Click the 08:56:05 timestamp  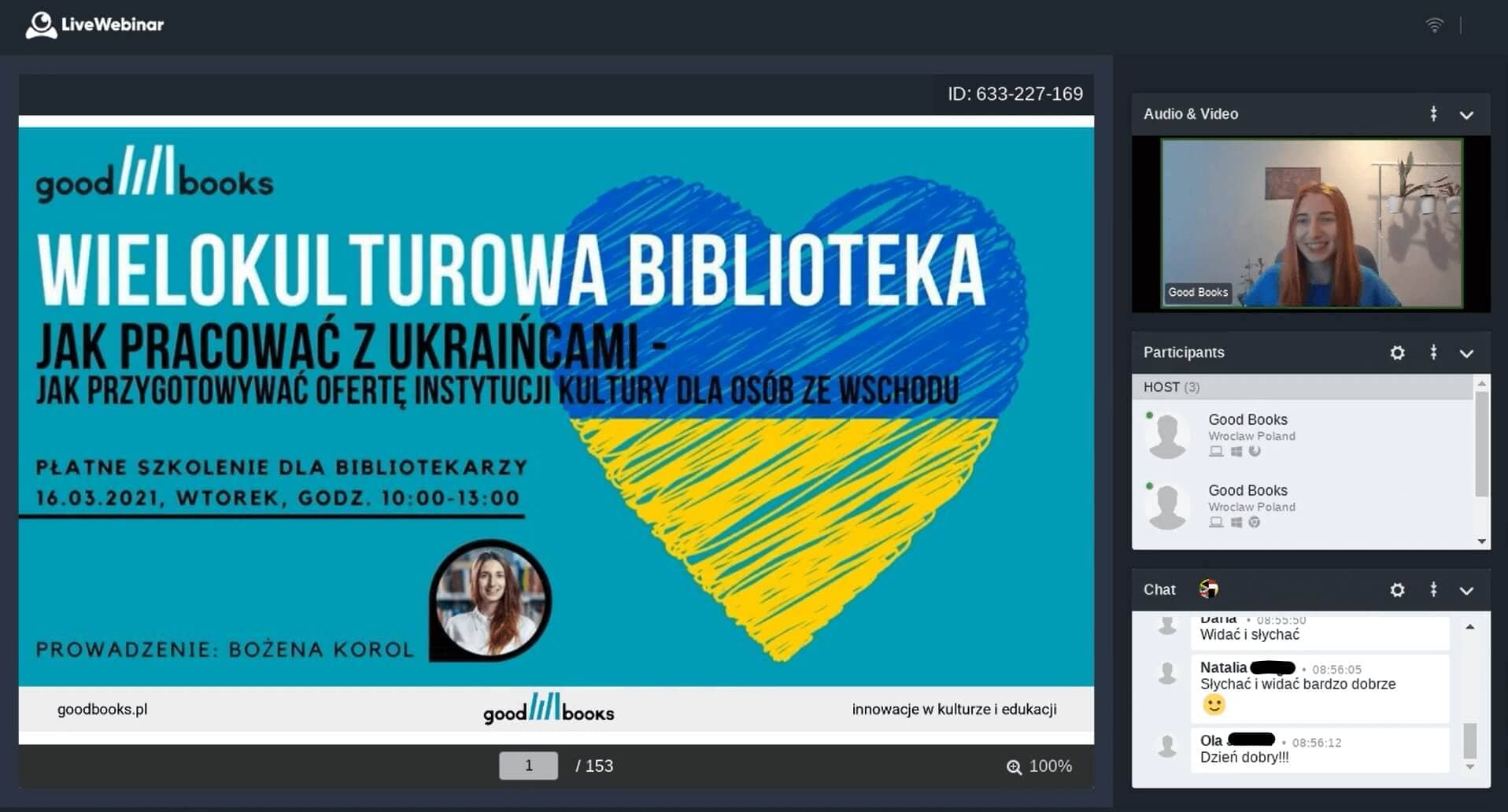pyautogui.click(x=1336, y=670)
